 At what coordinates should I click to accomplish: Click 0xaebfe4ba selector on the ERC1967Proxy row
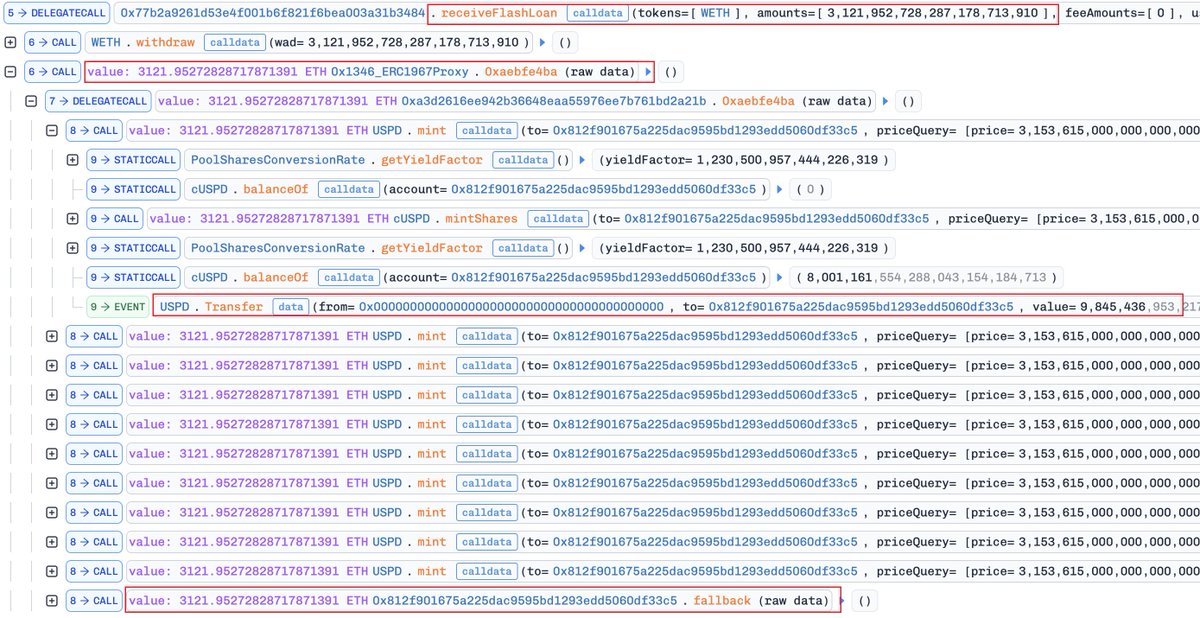521,72
